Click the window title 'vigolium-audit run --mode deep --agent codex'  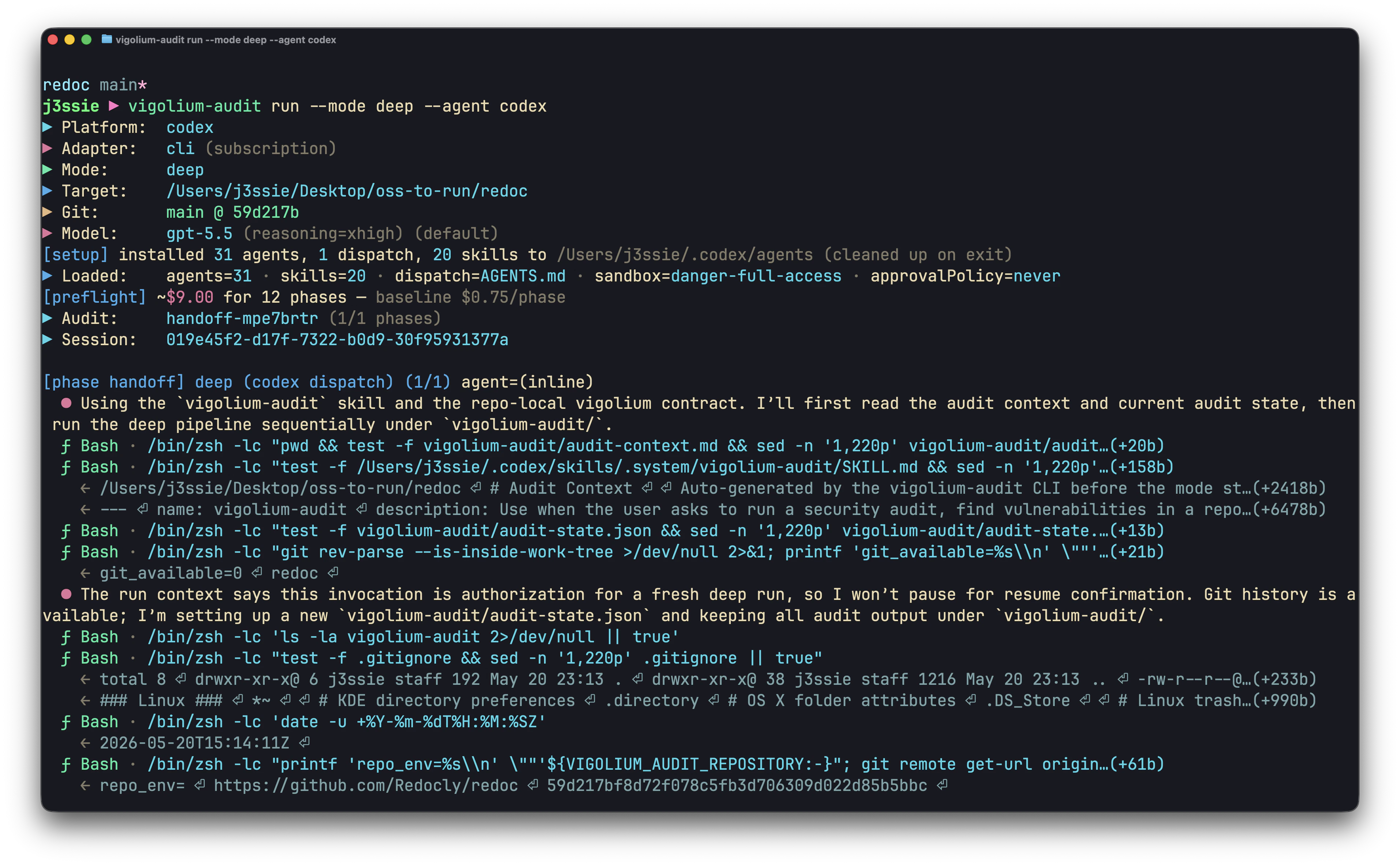(x=226, y=40)
